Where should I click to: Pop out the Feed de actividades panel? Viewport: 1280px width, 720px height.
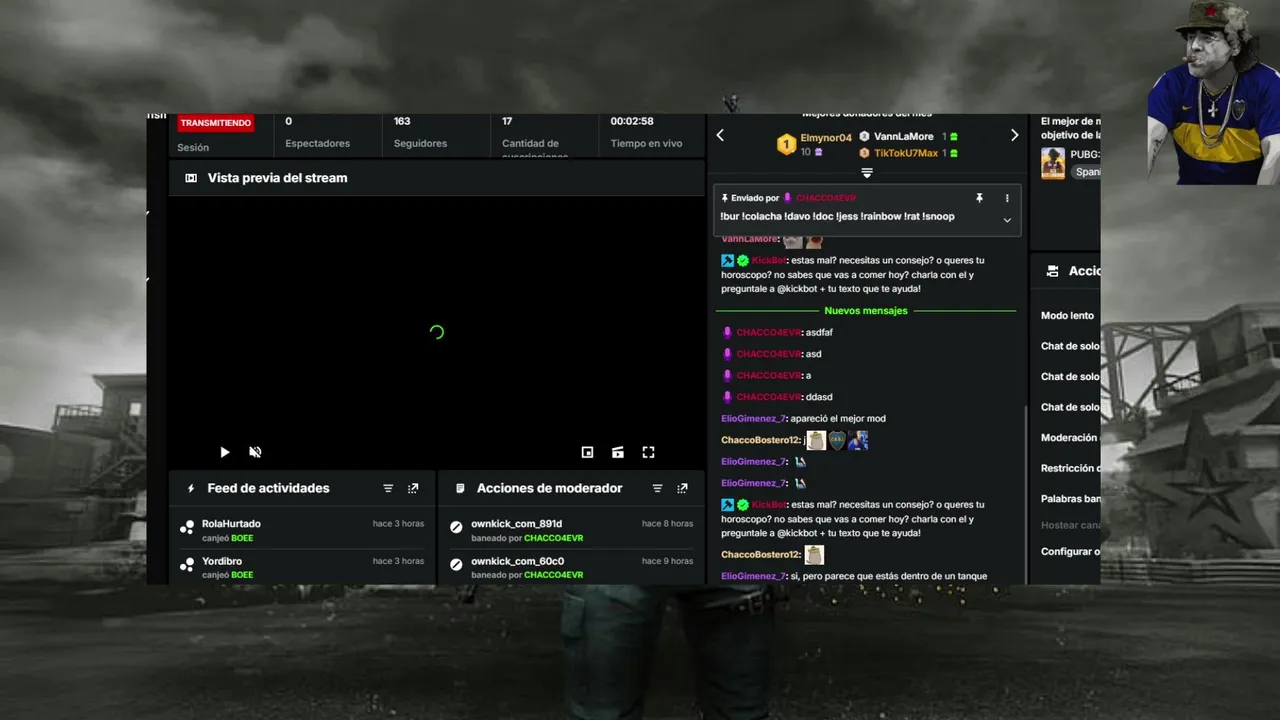(x=413, y=488)
